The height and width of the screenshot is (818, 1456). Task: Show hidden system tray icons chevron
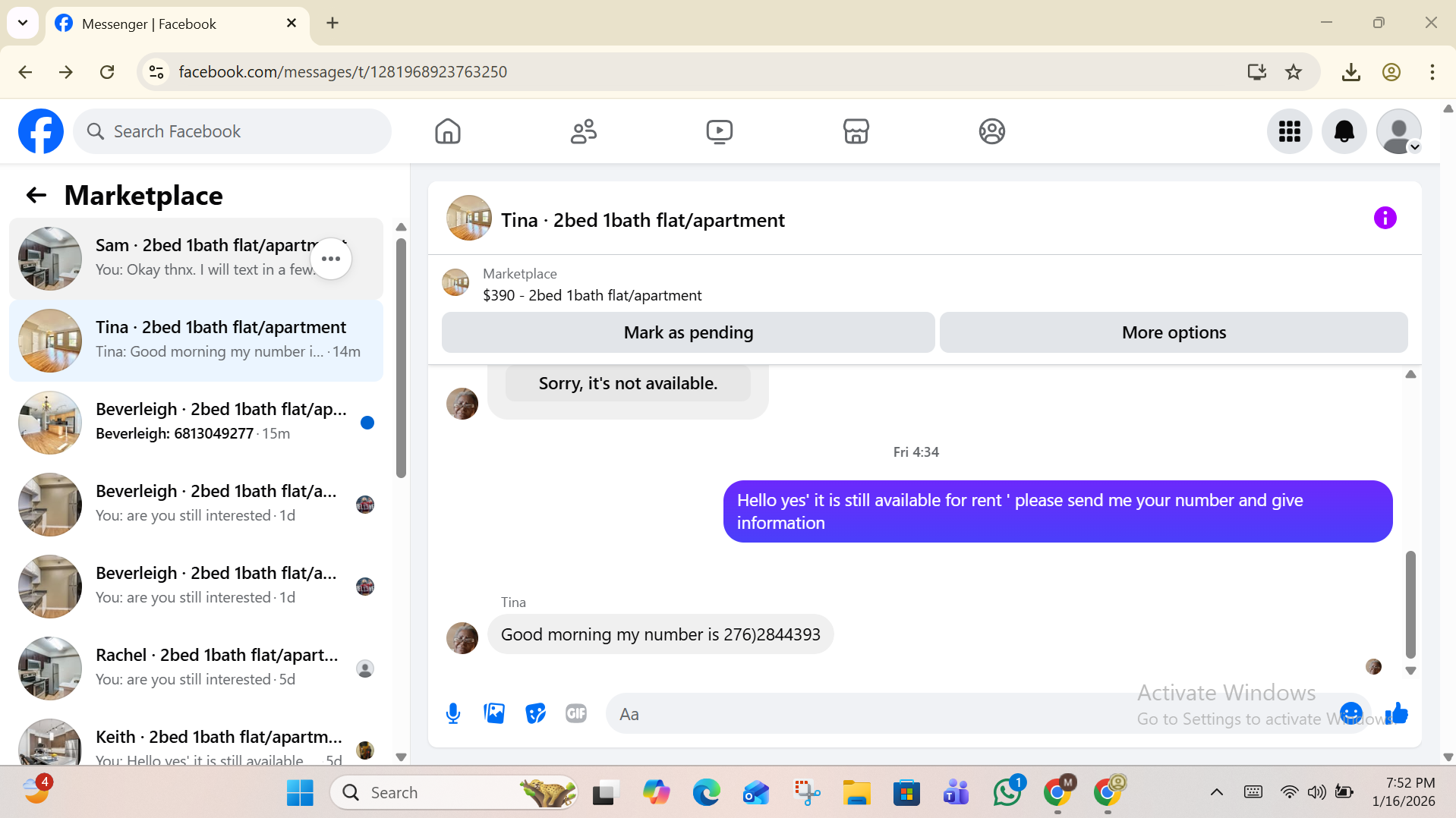click(1216, 792)
